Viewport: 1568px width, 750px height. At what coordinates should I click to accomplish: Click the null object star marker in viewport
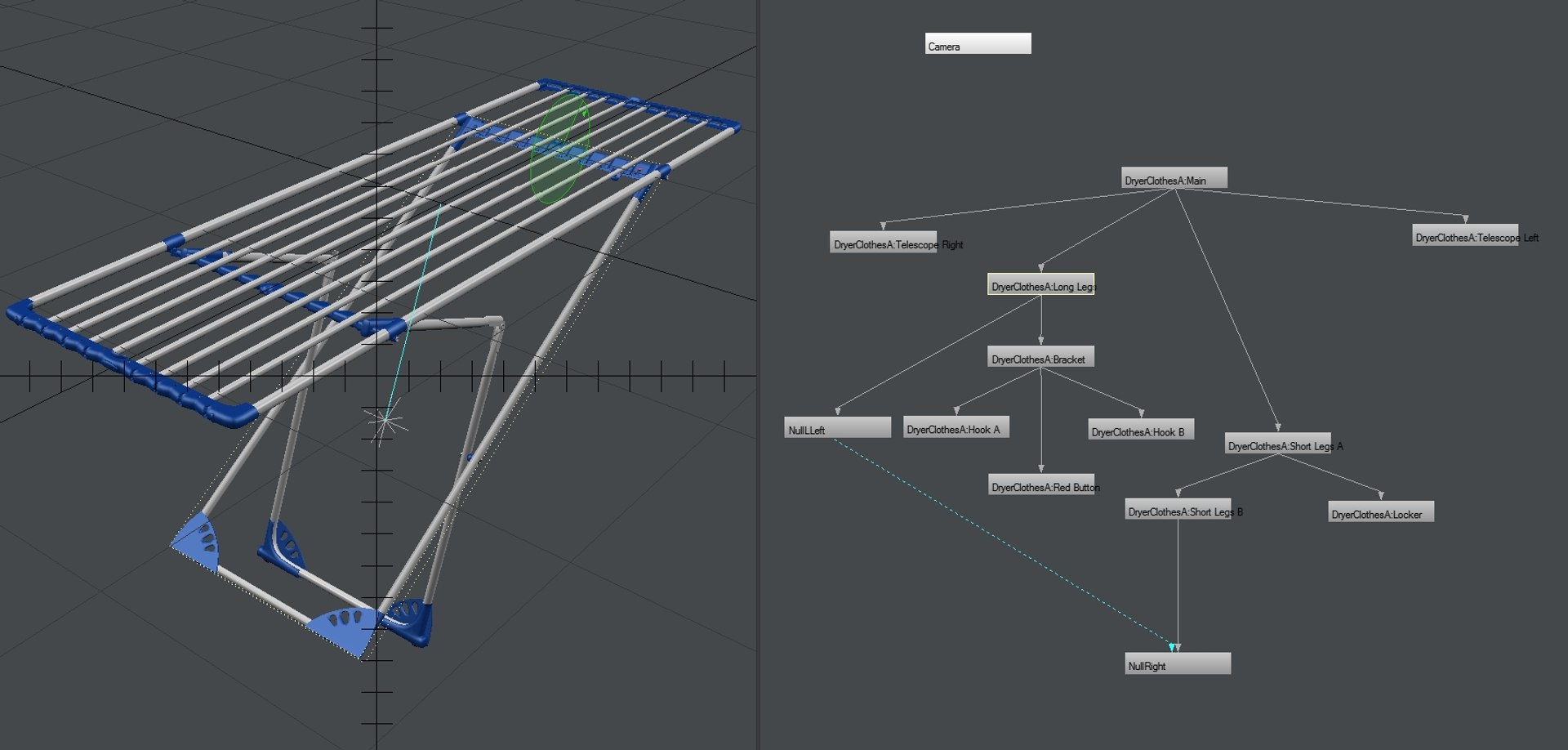click(384, 422)
